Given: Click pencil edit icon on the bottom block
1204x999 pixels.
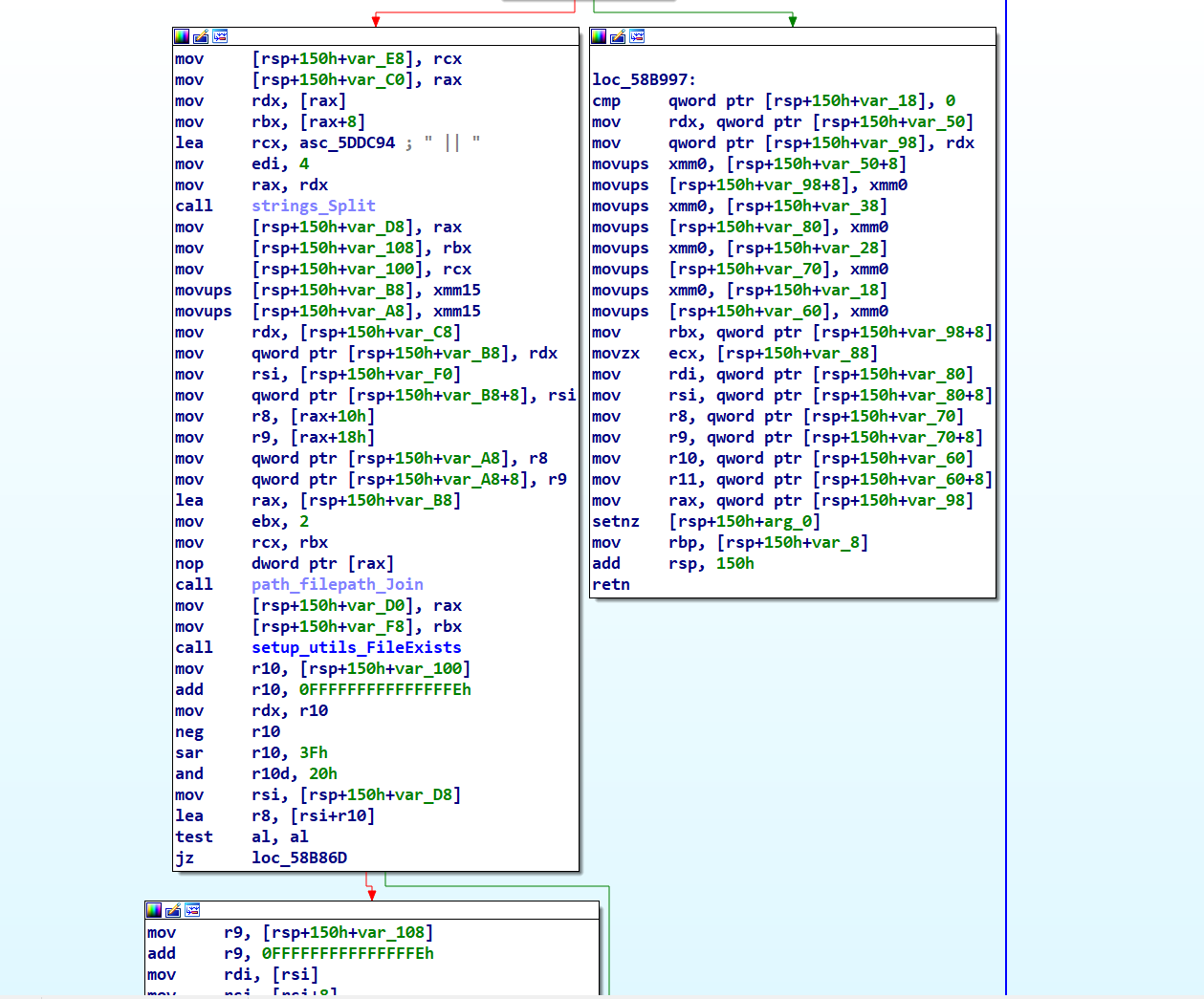Looking at the screenshot, I should [173, 910].
